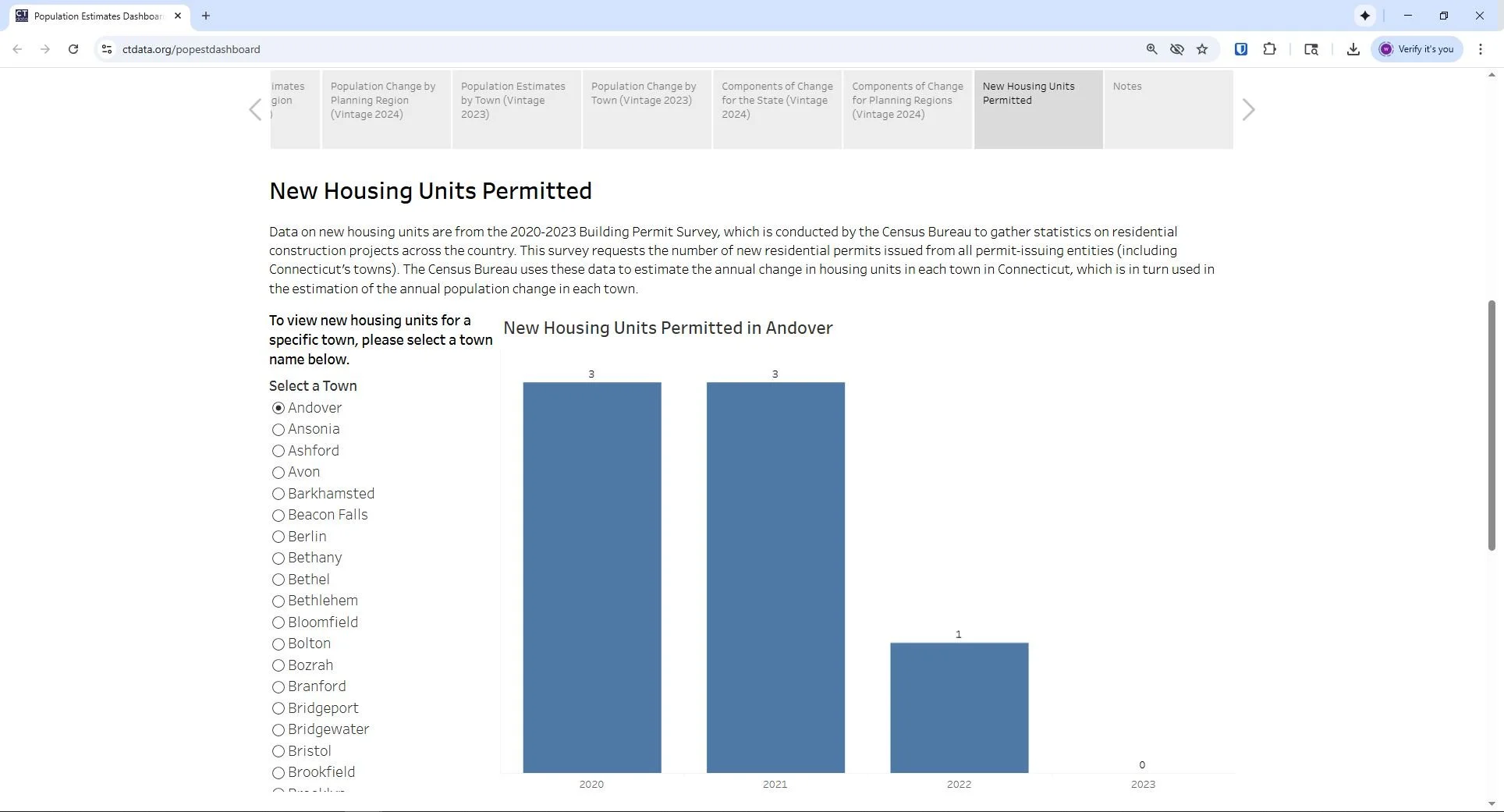Select the Branford radio button
This screenshot has width=1504, height=812.
[x=278, y=687]
